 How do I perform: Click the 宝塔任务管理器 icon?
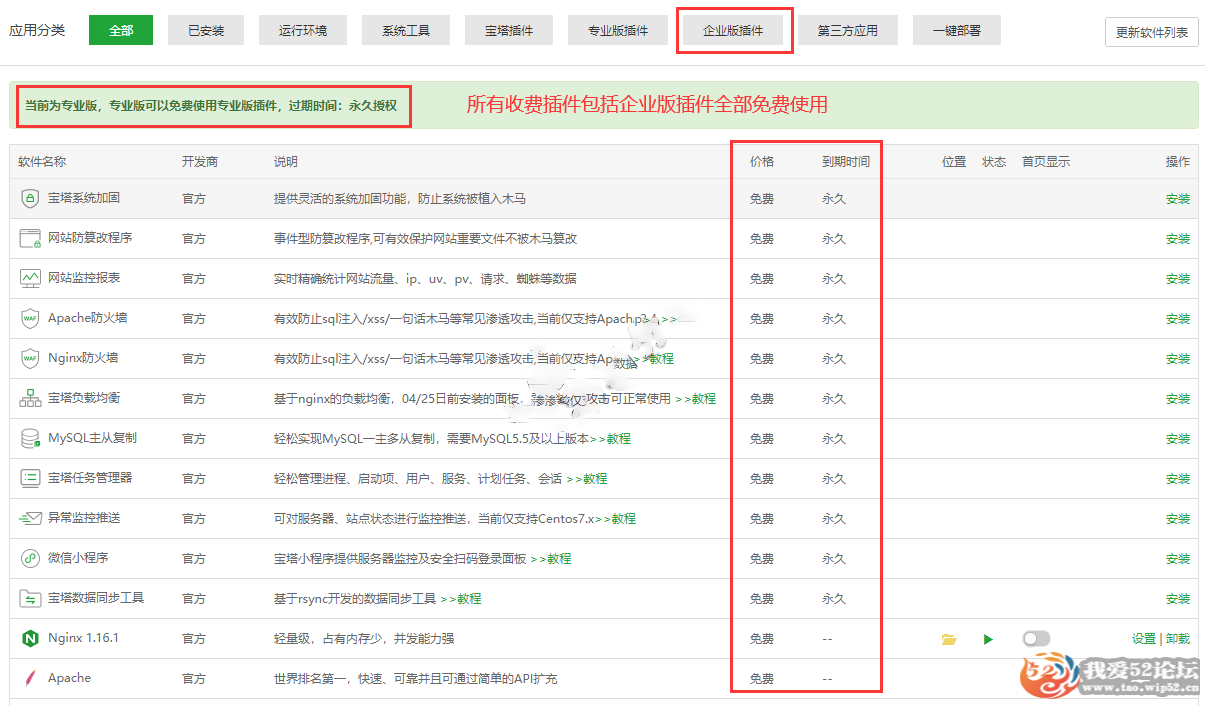coord(30,479)
